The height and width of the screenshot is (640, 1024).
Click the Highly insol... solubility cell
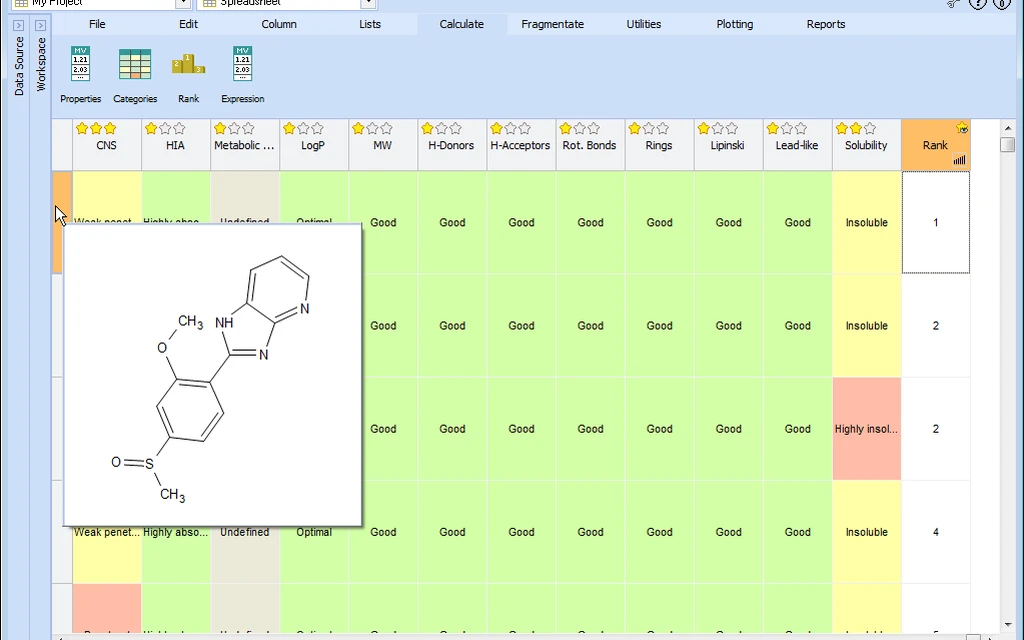click(867, 429)
